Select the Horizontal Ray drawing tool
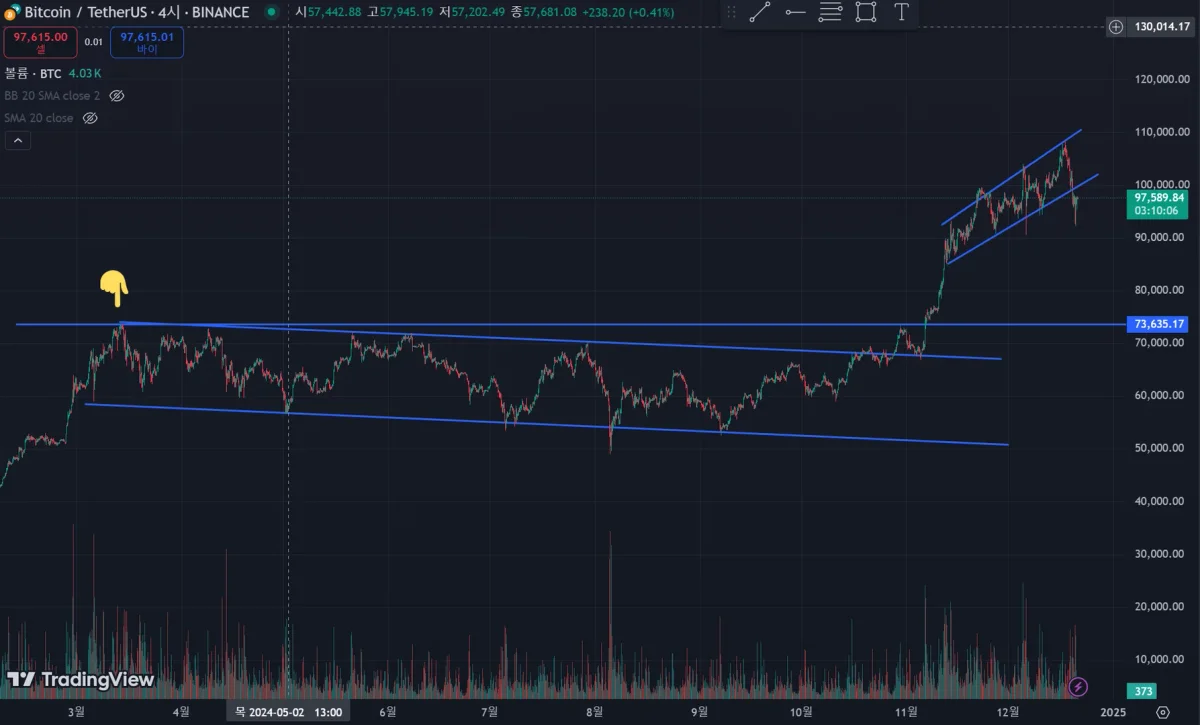This screenshot has width=1200, height=725. click(795, 13)
